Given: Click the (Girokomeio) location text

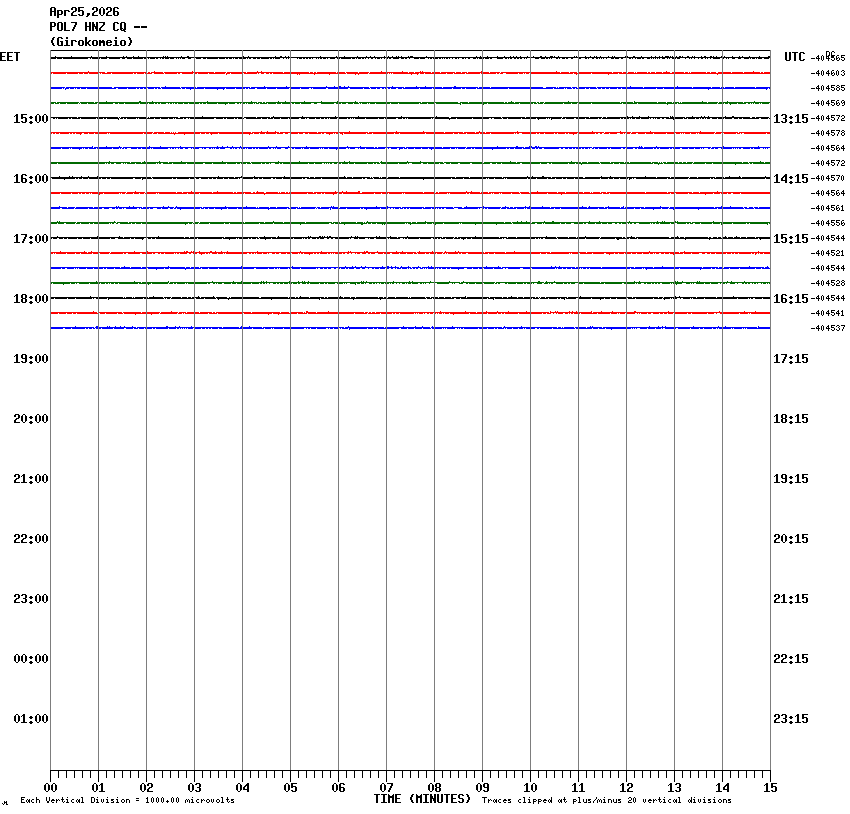Looking at the screenshot, I should 91,42.
